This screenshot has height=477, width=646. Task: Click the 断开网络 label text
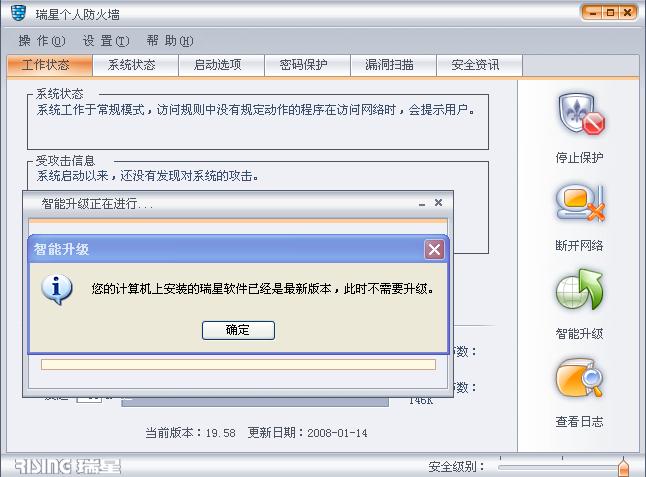pyautogui.click(x=579, y=246)
